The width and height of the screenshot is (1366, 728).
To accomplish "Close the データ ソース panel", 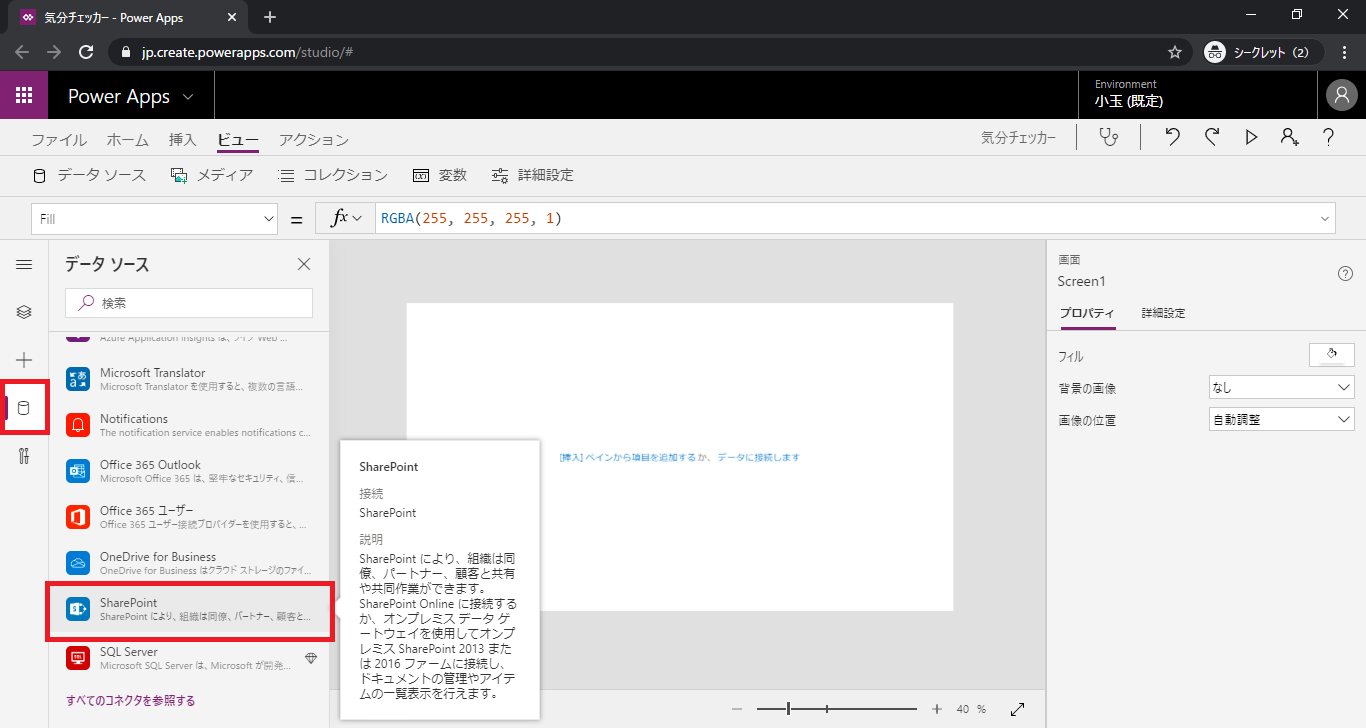I will 304,264.
